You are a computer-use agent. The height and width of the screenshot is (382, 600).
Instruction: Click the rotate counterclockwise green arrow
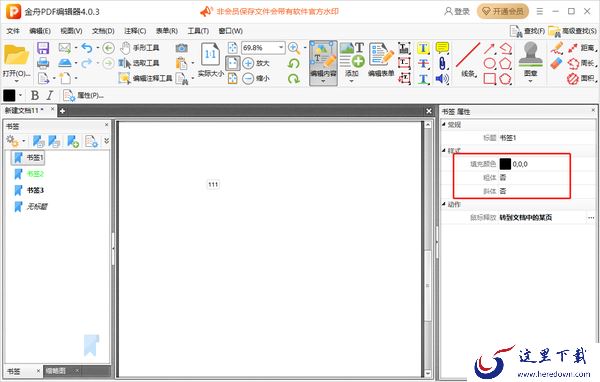(x=294, y=63)
